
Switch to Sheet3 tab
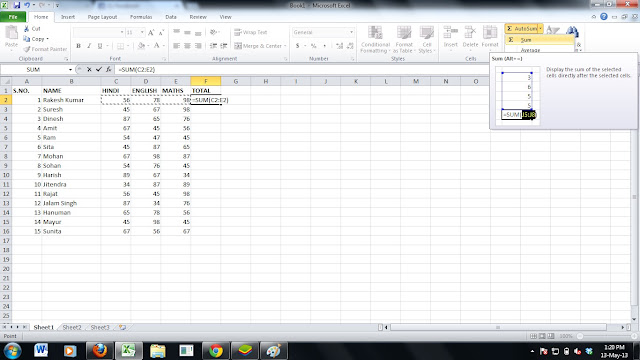pyautogui.click(x=100, y=327)
